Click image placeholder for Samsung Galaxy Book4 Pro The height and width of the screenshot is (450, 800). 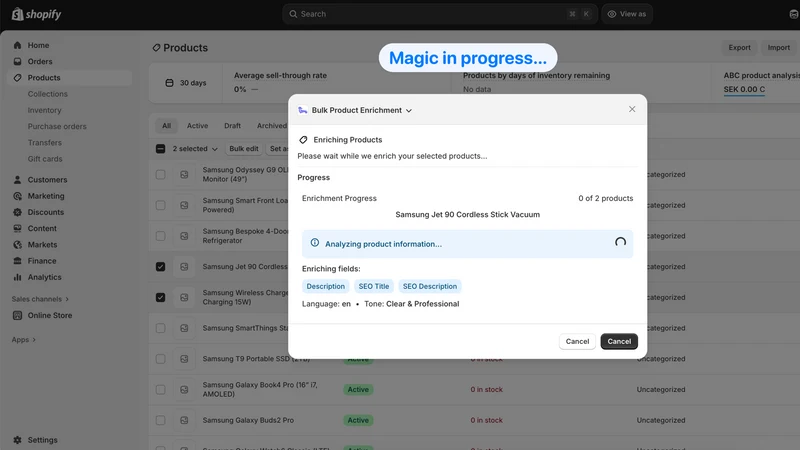pyautogui.click(x=184, y=390)
